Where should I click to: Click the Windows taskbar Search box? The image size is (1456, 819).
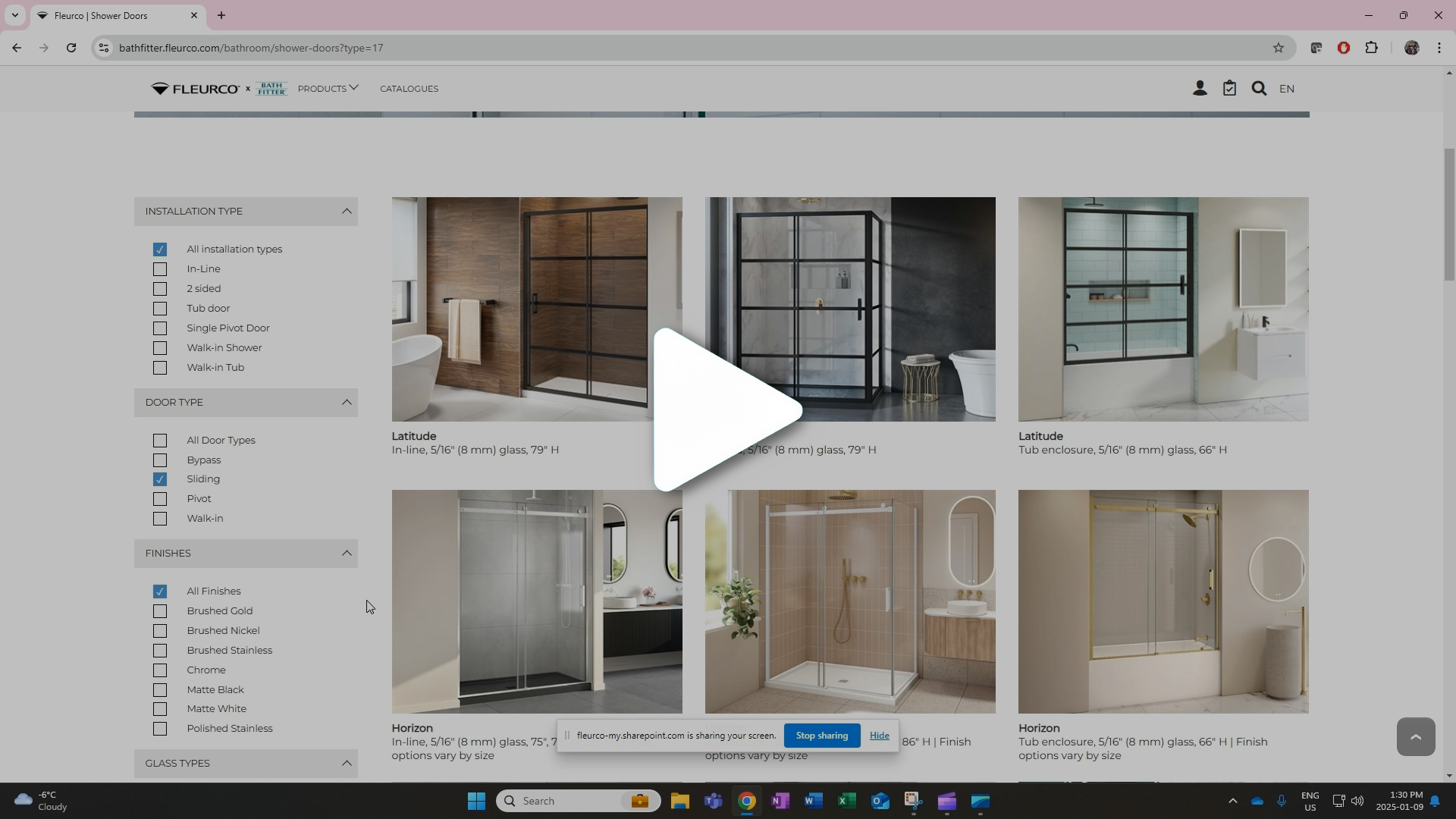(578, 801)
